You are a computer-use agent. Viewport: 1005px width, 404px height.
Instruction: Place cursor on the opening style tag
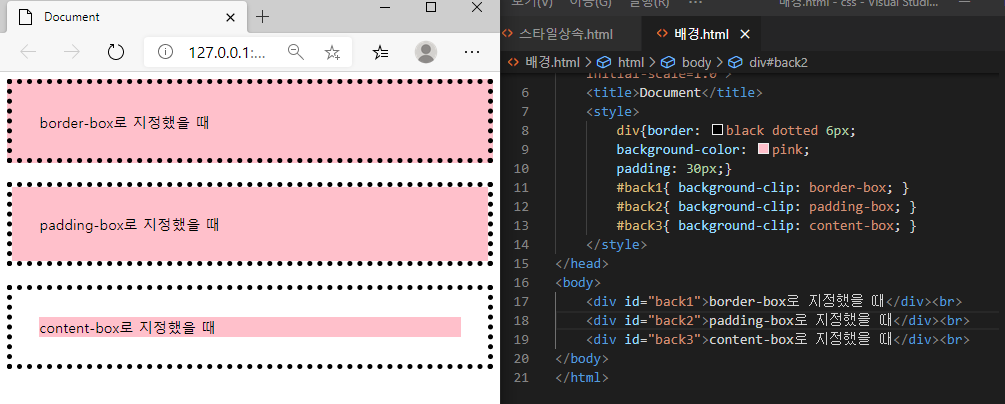pos(612,112)
